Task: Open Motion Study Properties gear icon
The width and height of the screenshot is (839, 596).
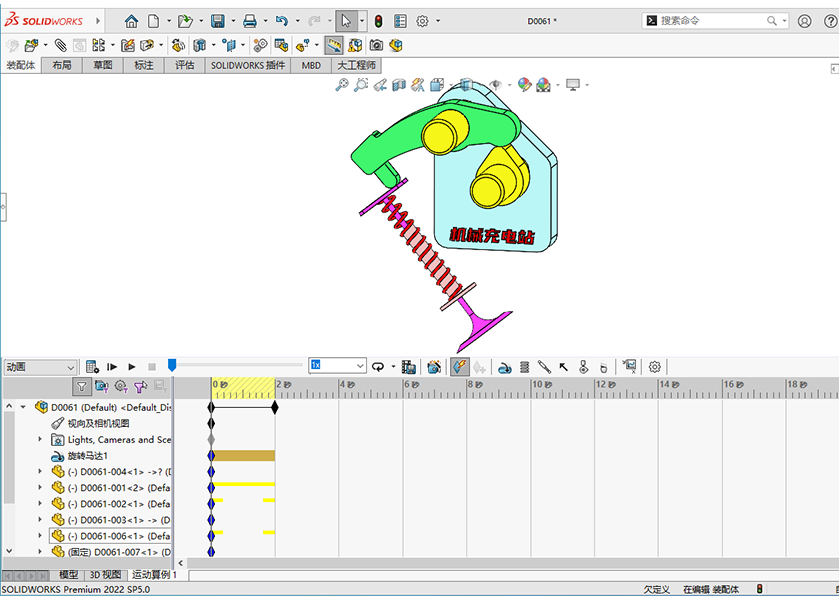Action: pyautogui.click(x=655, y=367)
